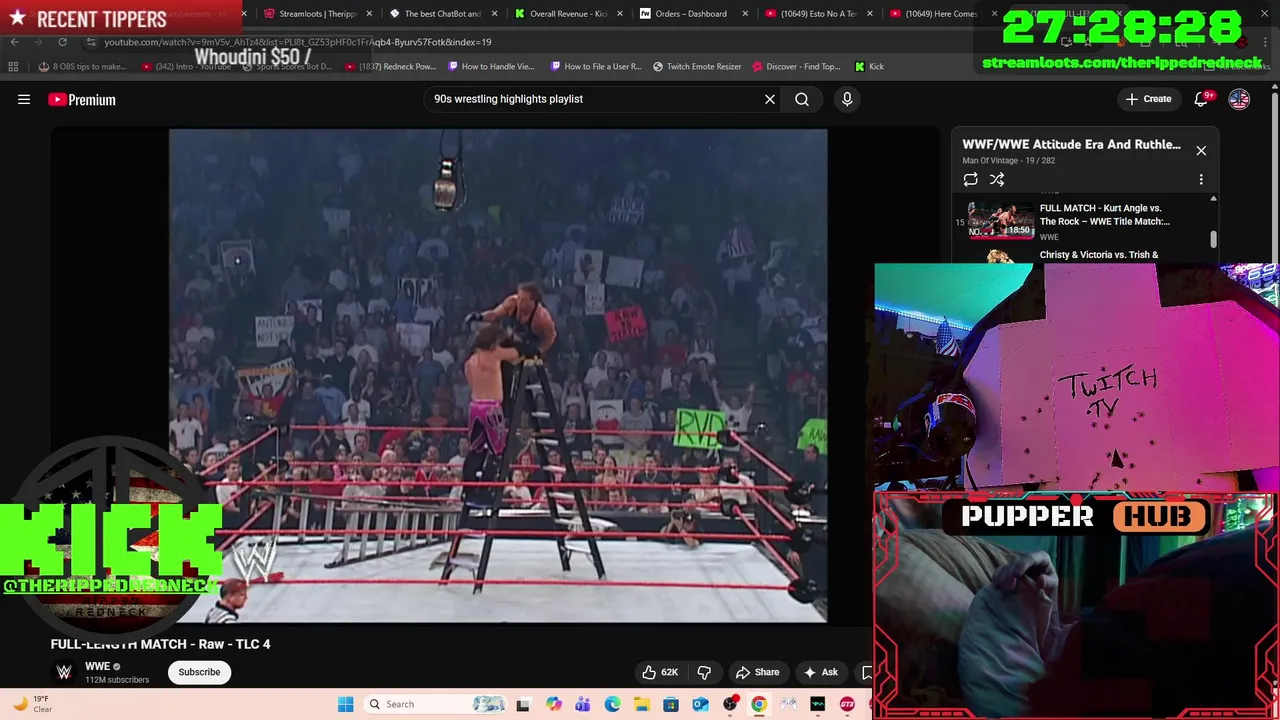Close the playlist panel

[x=1201, y=150]
